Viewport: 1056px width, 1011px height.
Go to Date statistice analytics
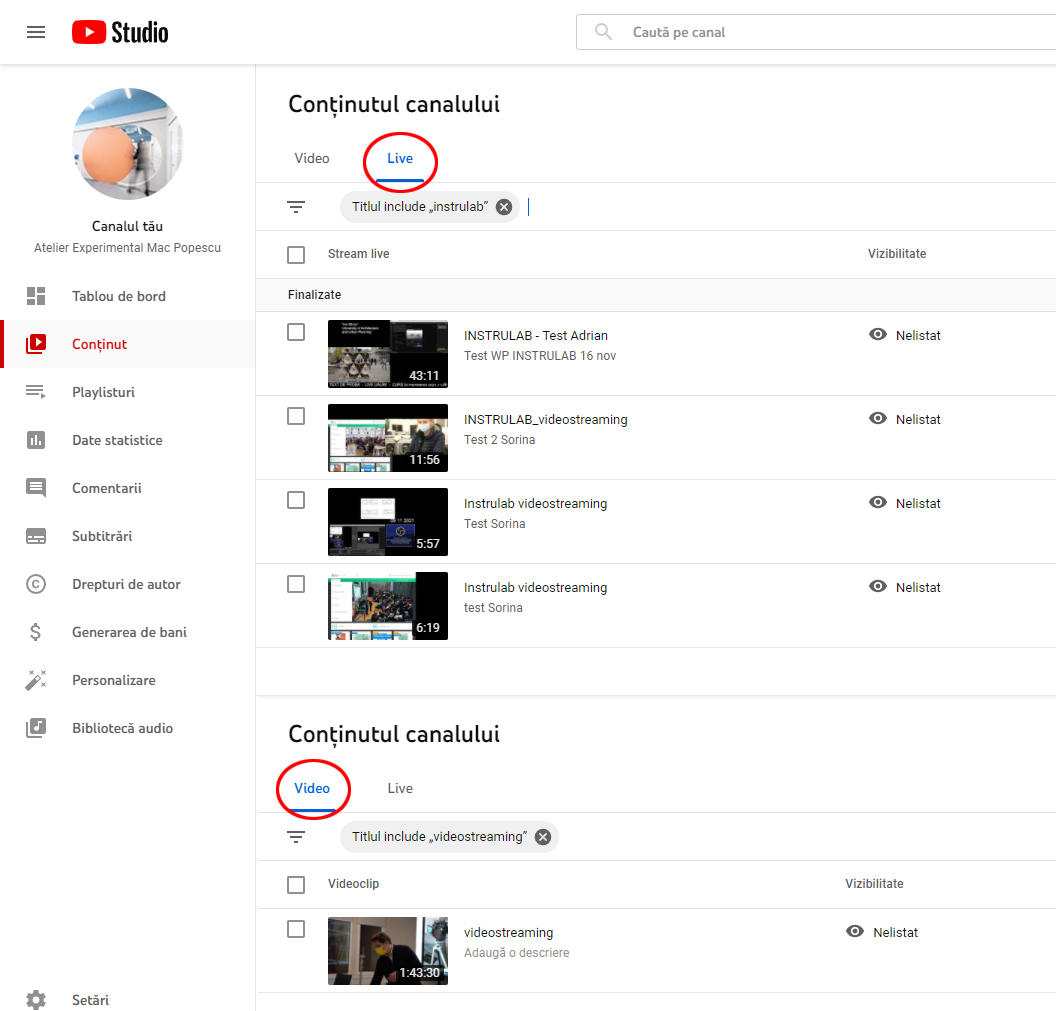click(x=116, y=440)
